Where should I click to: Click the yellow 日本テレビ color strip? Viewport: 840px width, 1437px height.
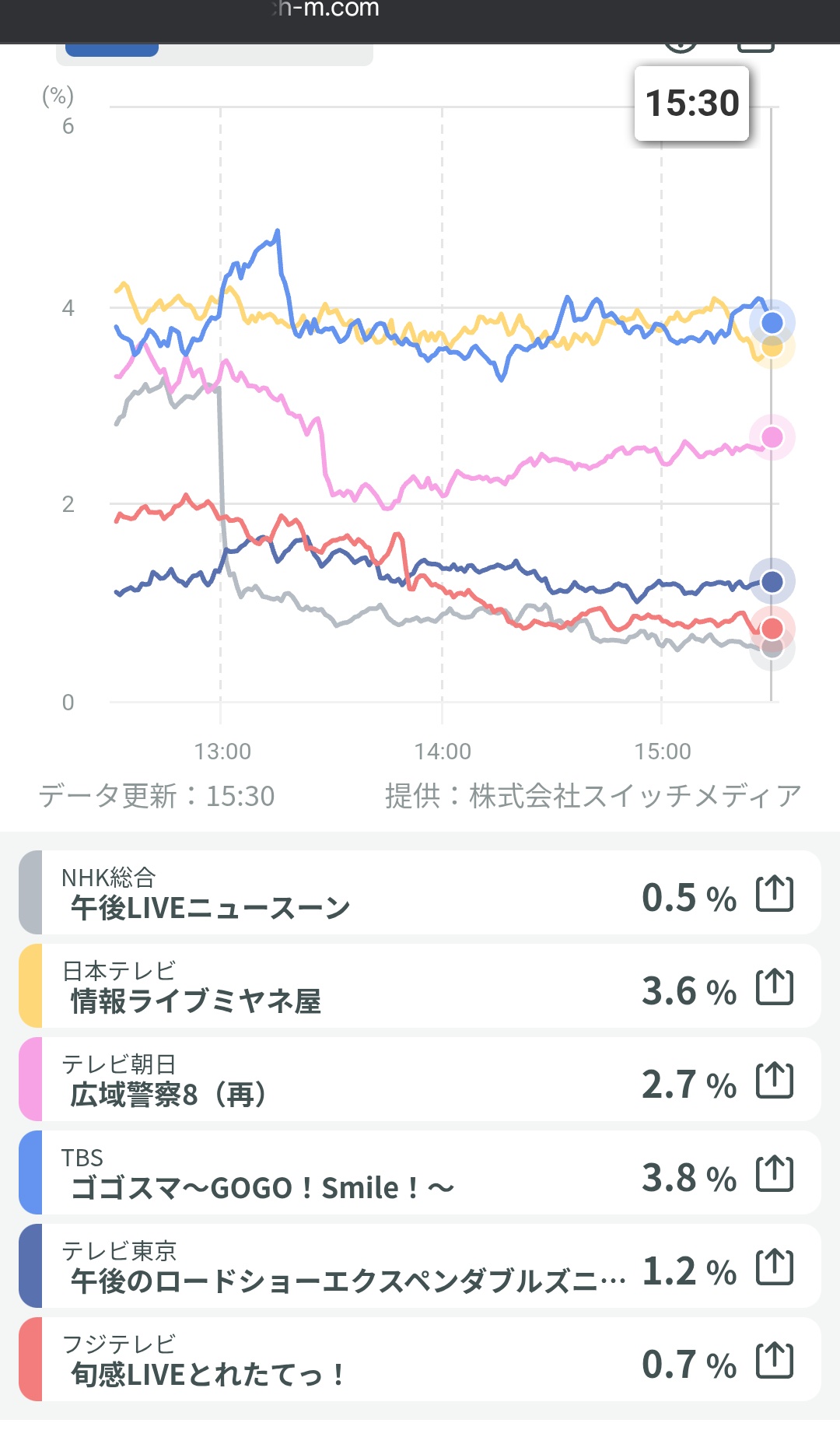[31, 986]
